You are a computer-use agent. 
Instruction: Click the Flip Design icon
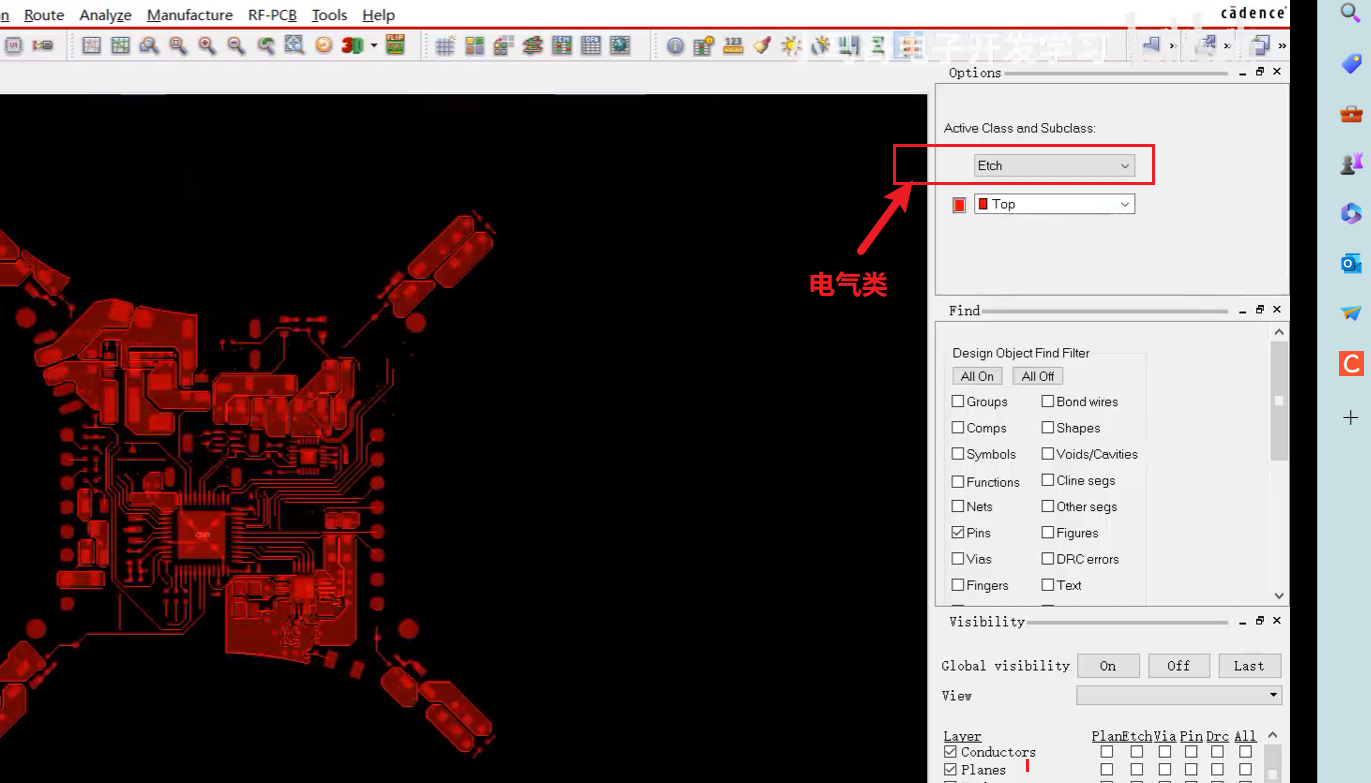point(395,46)
